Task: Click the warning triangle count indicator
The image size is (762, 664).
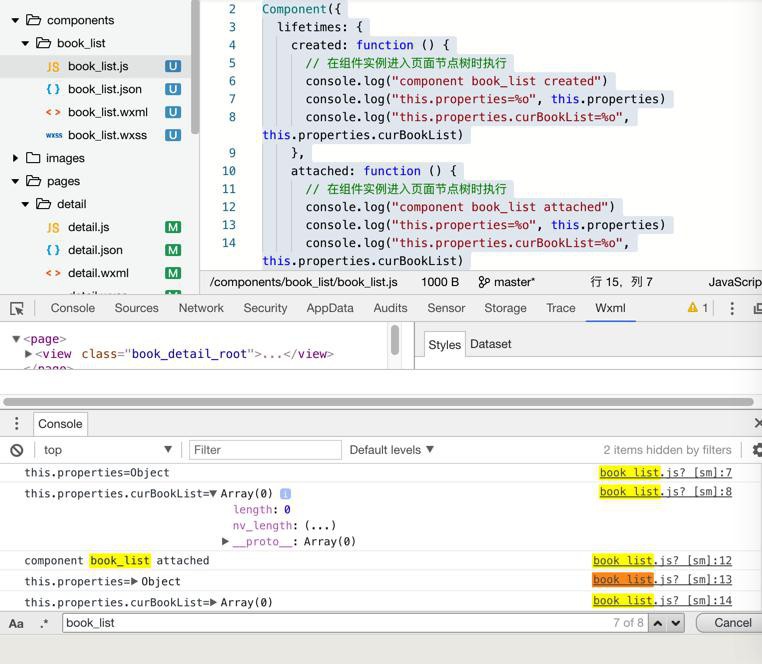Action: pos(697,309)
